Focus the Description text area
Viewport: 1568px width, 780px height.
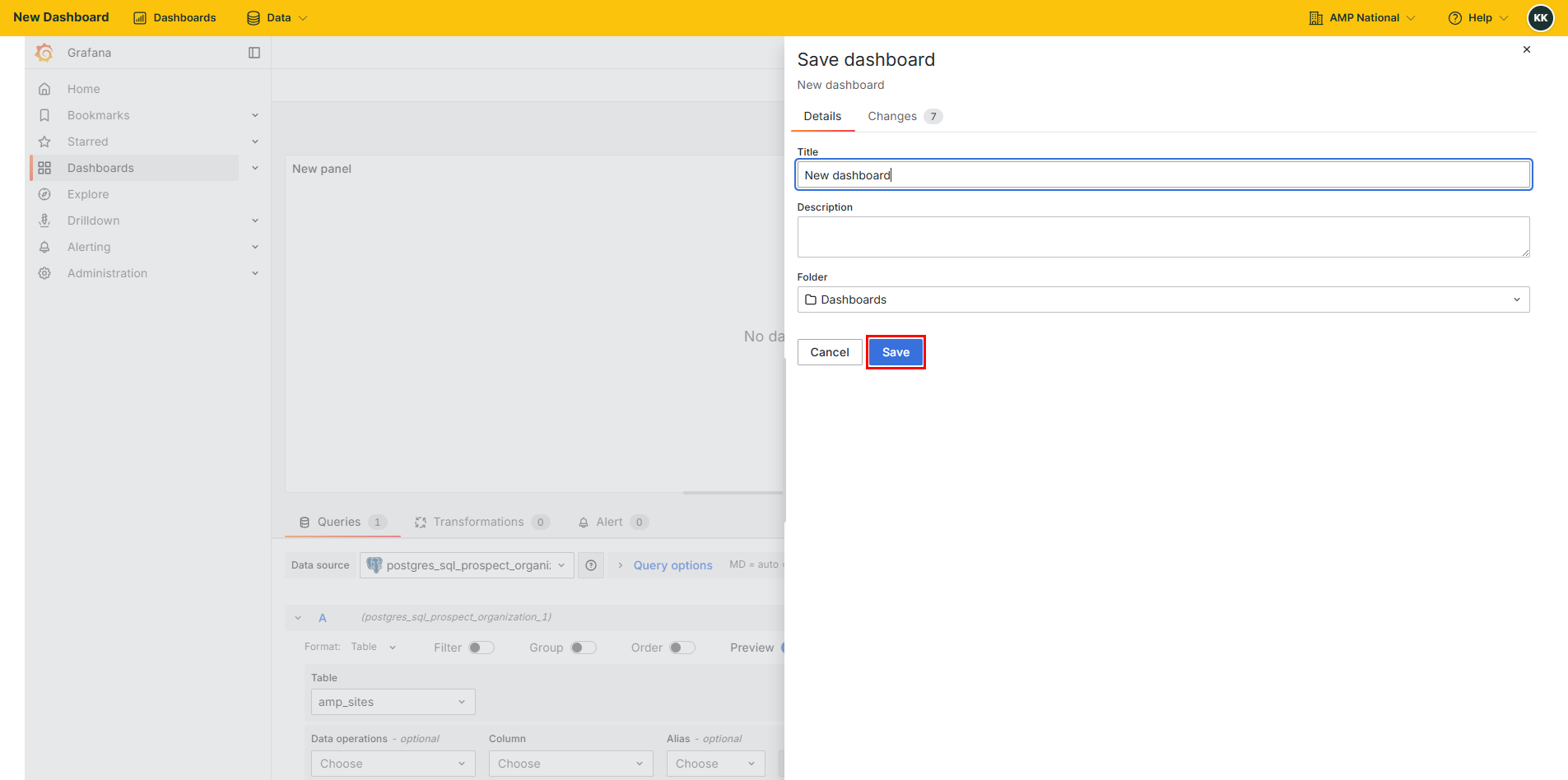point(1163,237)
